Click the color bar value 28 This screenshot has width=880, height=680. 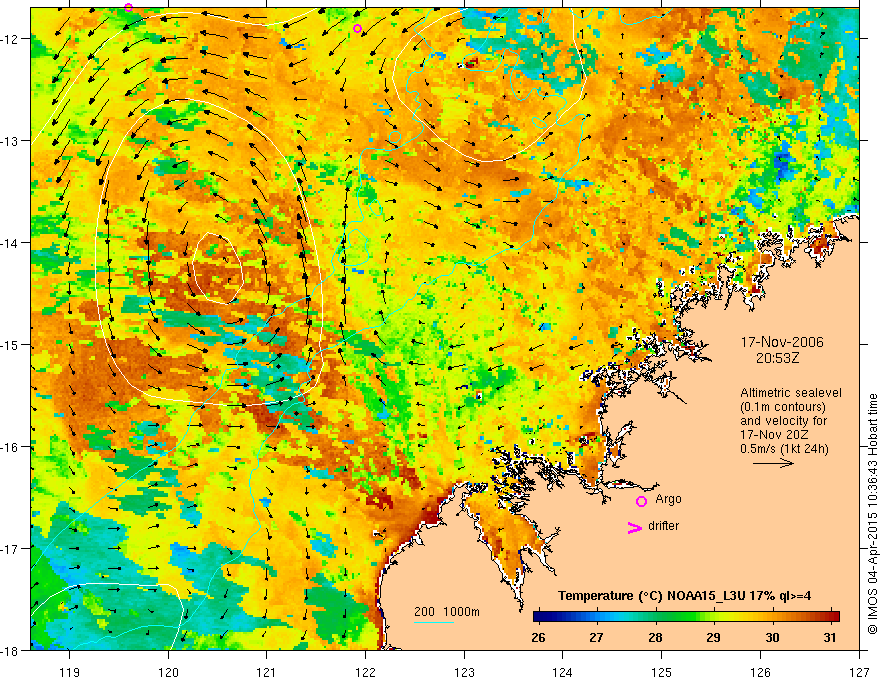(655, 637)
